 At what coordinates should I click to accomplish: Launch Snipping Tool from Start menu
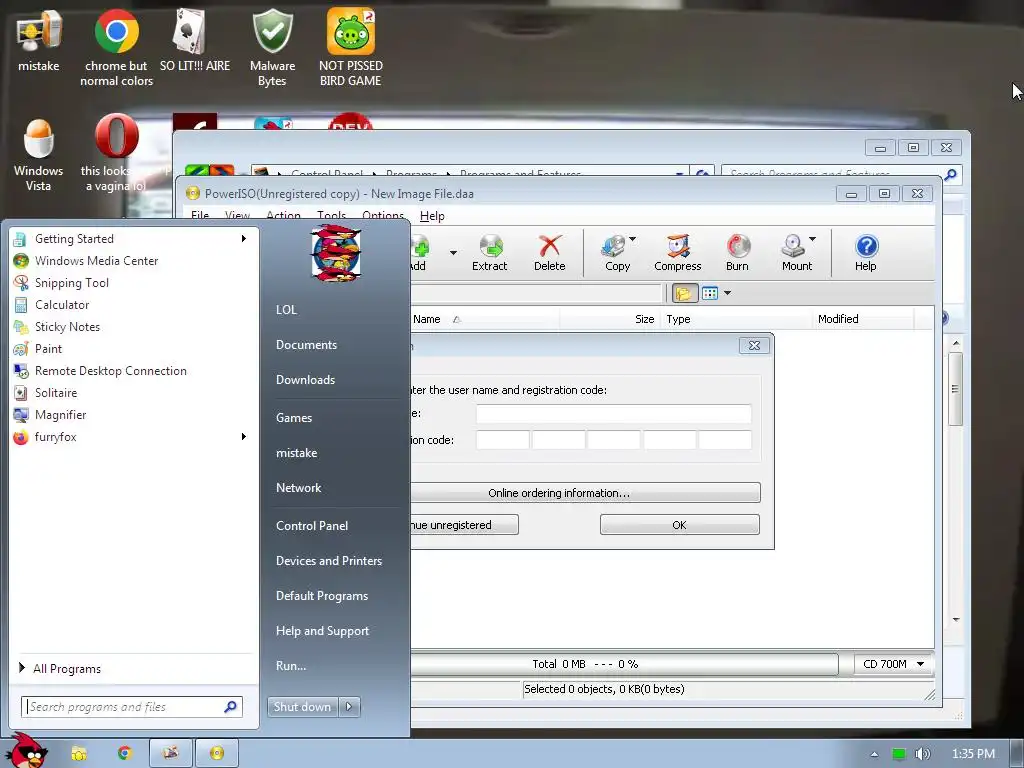[x=72, y=283]
